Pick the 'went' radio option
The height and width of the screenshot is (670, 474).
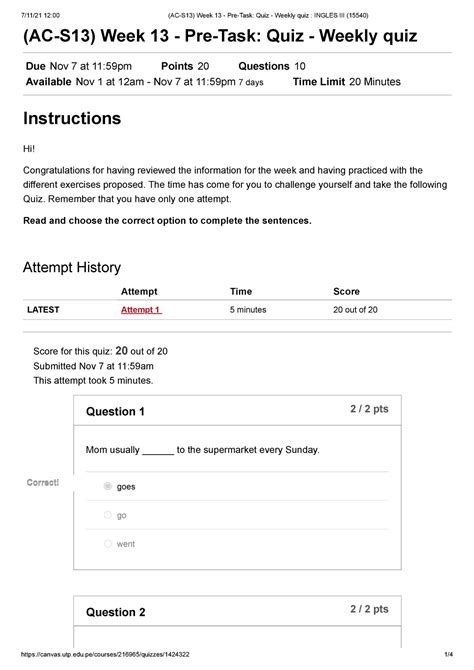108,544
